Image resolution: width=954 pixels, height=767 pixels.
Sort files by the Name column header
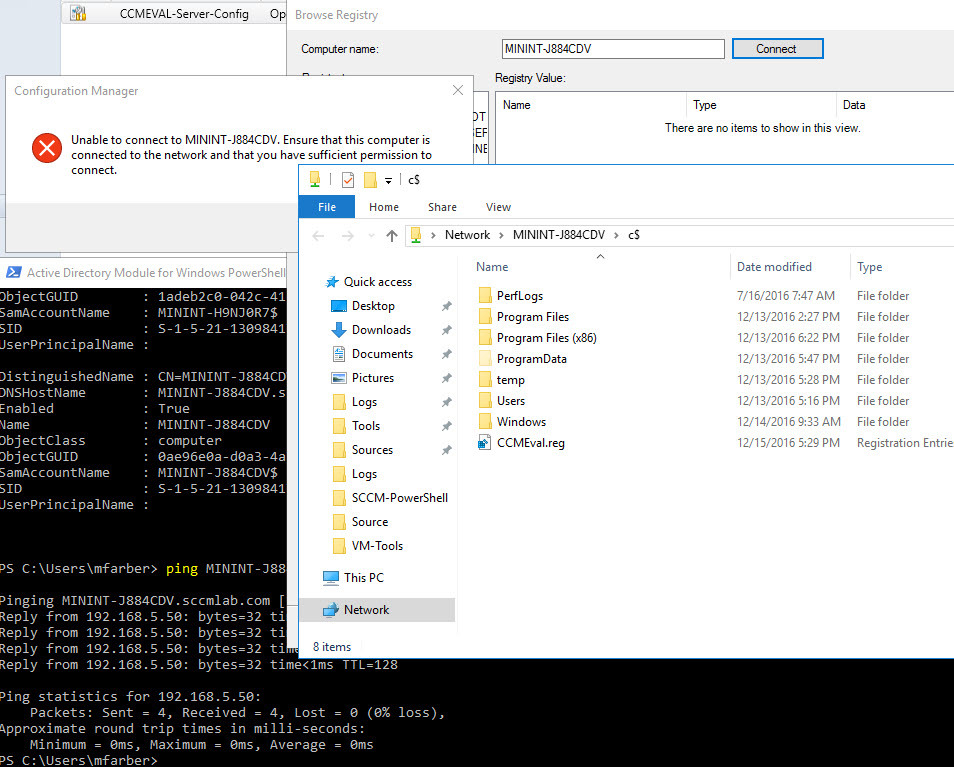click(492, 266)
